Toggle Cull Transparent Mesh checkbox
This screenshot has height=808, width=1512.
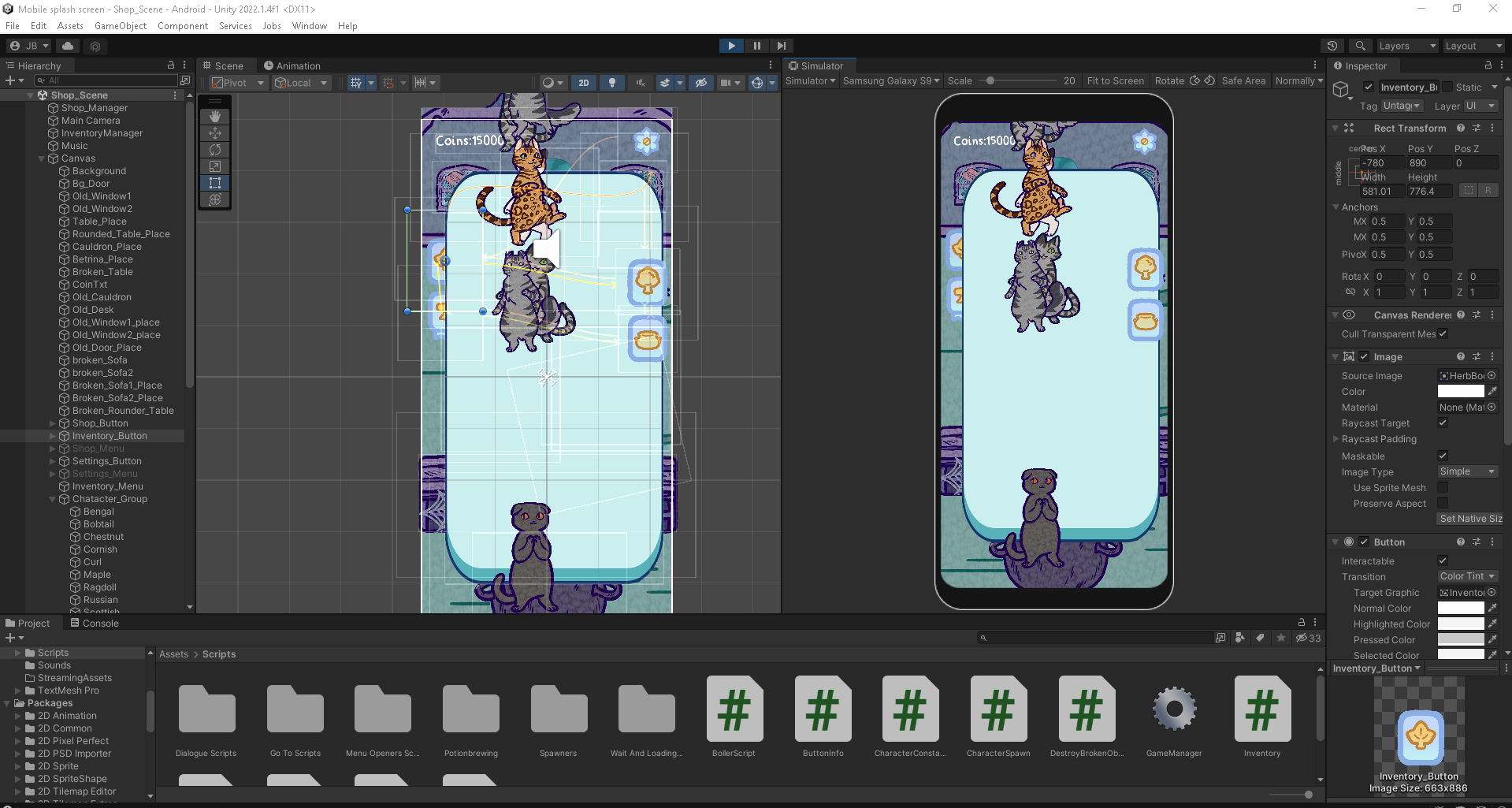(1443, 333)
